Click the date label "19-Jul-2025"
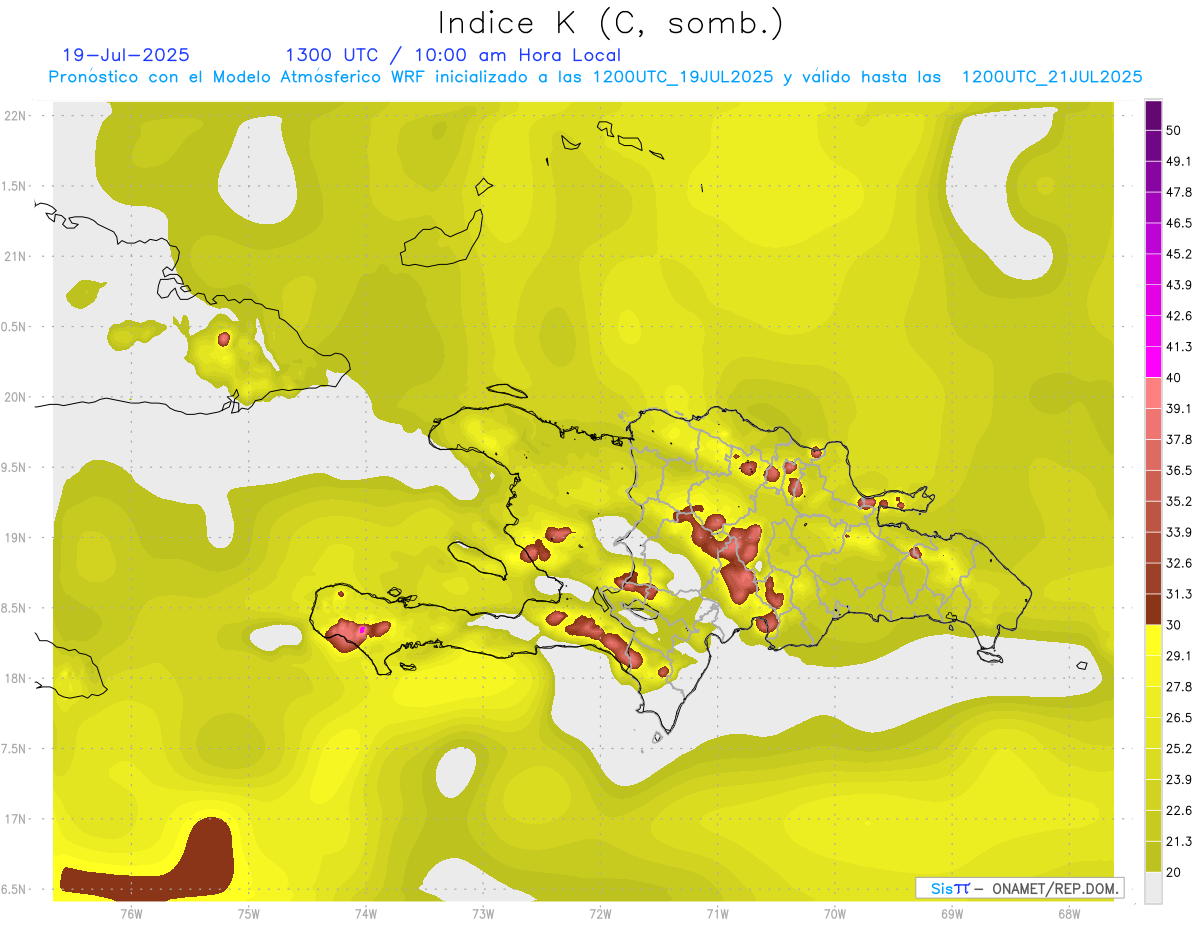Image resolution: width=1200 pixels, height=927 pixels. [x=126, y=55]
